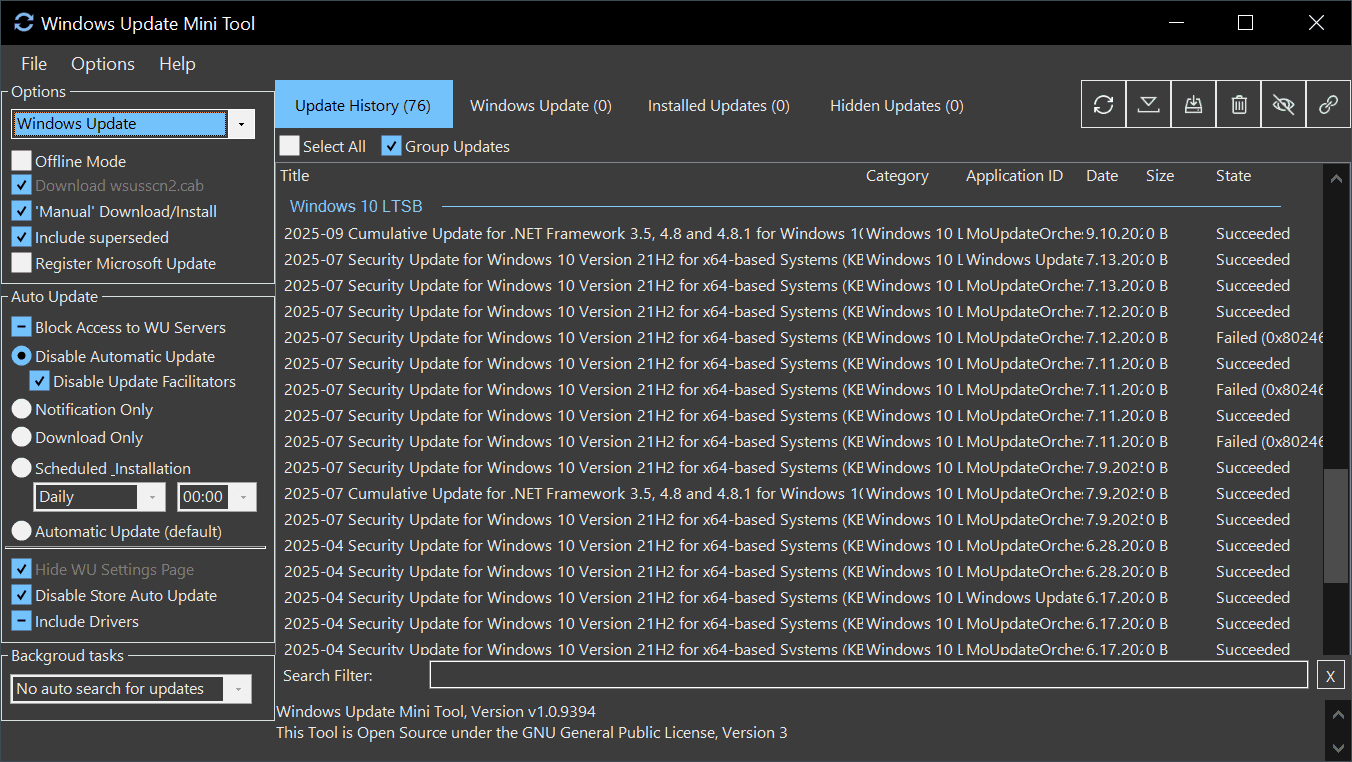Image resolution: width=1352 pixels, height=762 pixels.
Task: Expand the Daily schedule dropdown
Action: coord(152,497)
